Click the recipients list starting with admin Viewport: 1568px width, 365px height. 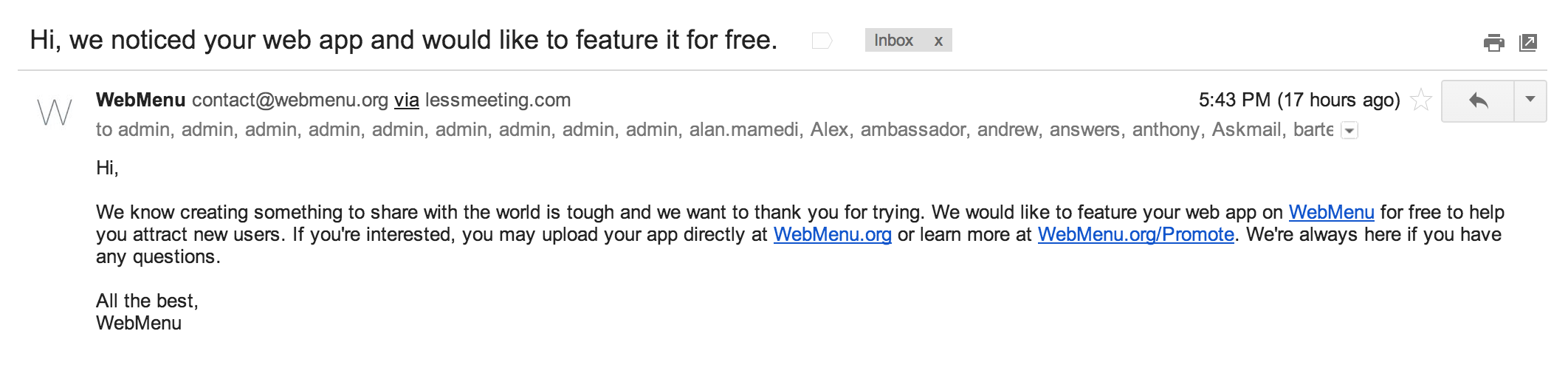[715, 130]
